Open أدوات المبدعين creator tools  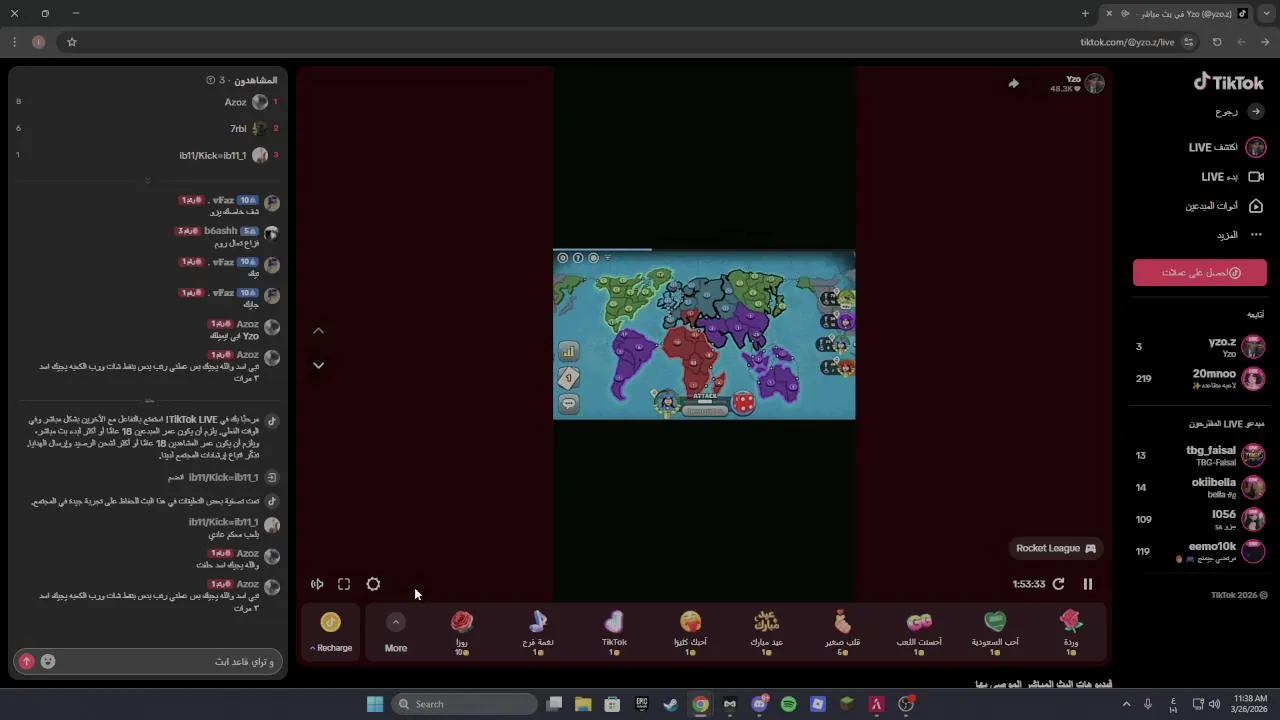tap(1224, 206)
